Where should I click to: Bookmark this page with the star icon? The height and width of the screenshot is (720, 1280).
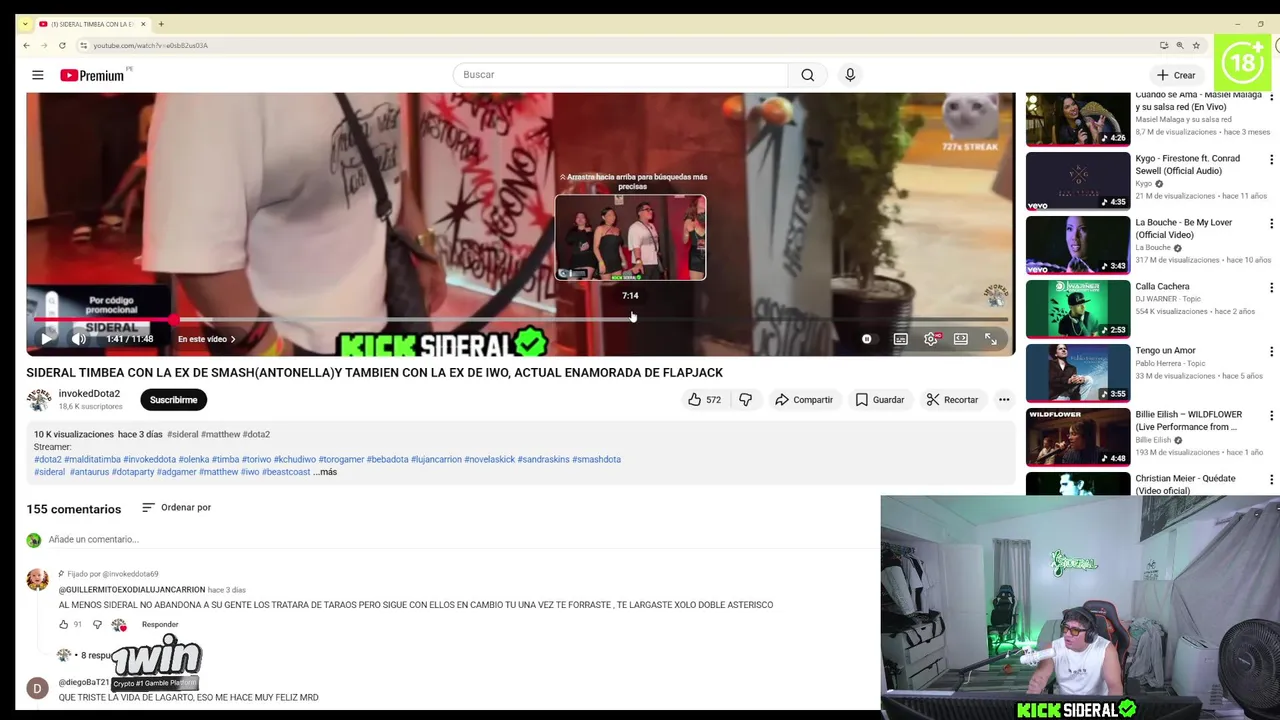(x=1196, y=45)
